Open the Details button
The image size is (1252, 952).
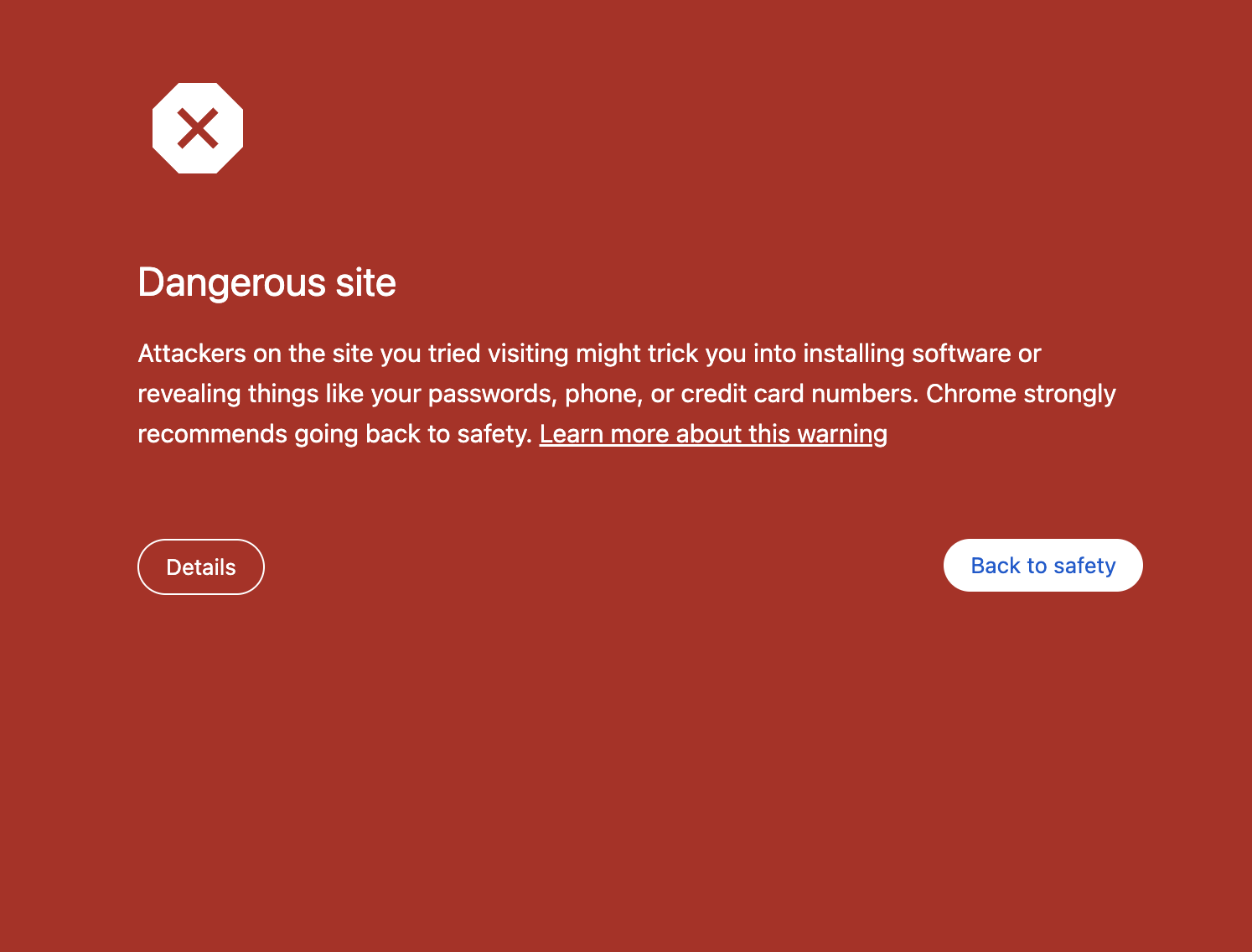[201, 567]
